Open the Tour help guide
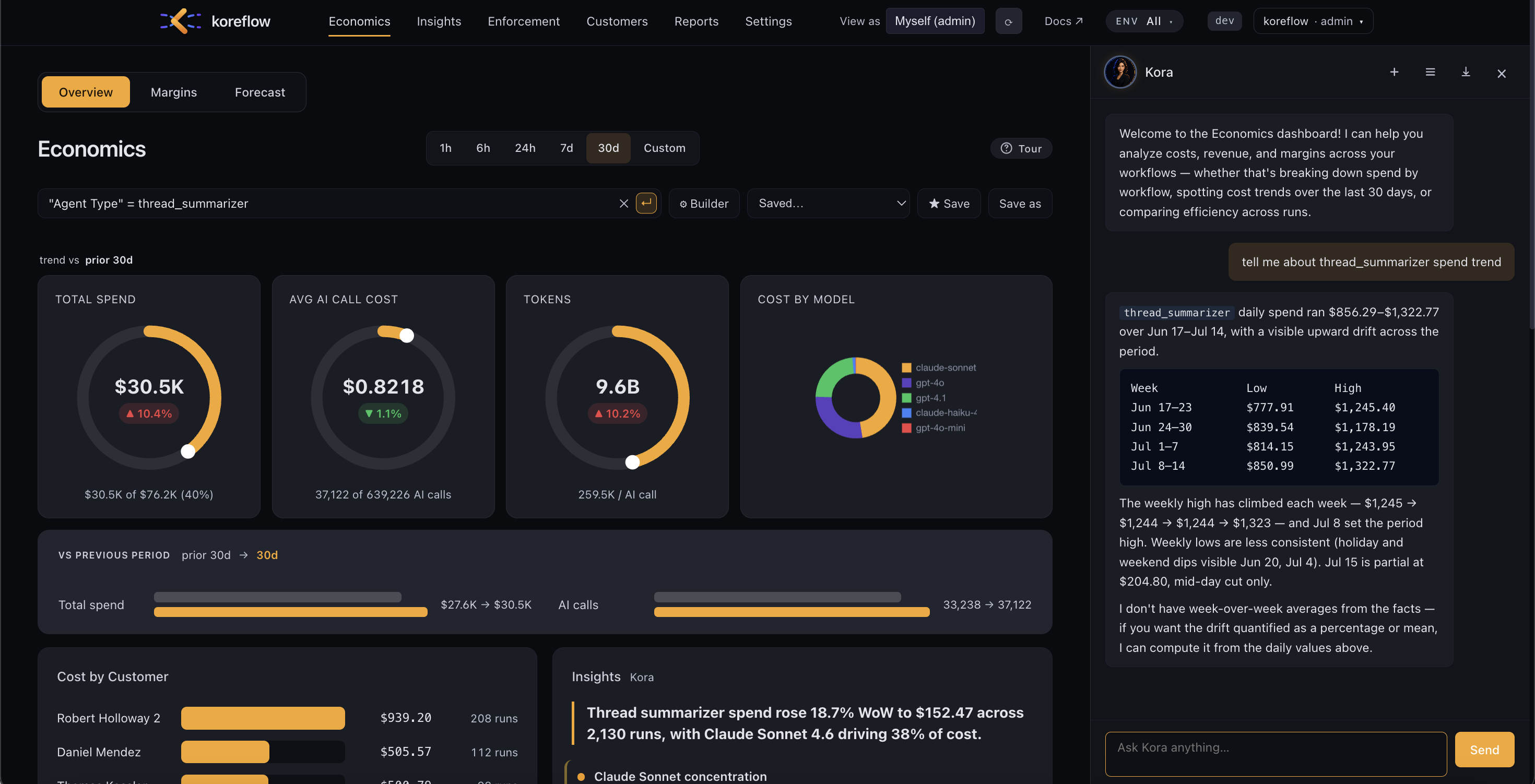1535x784 pixels. point(1021,148)
